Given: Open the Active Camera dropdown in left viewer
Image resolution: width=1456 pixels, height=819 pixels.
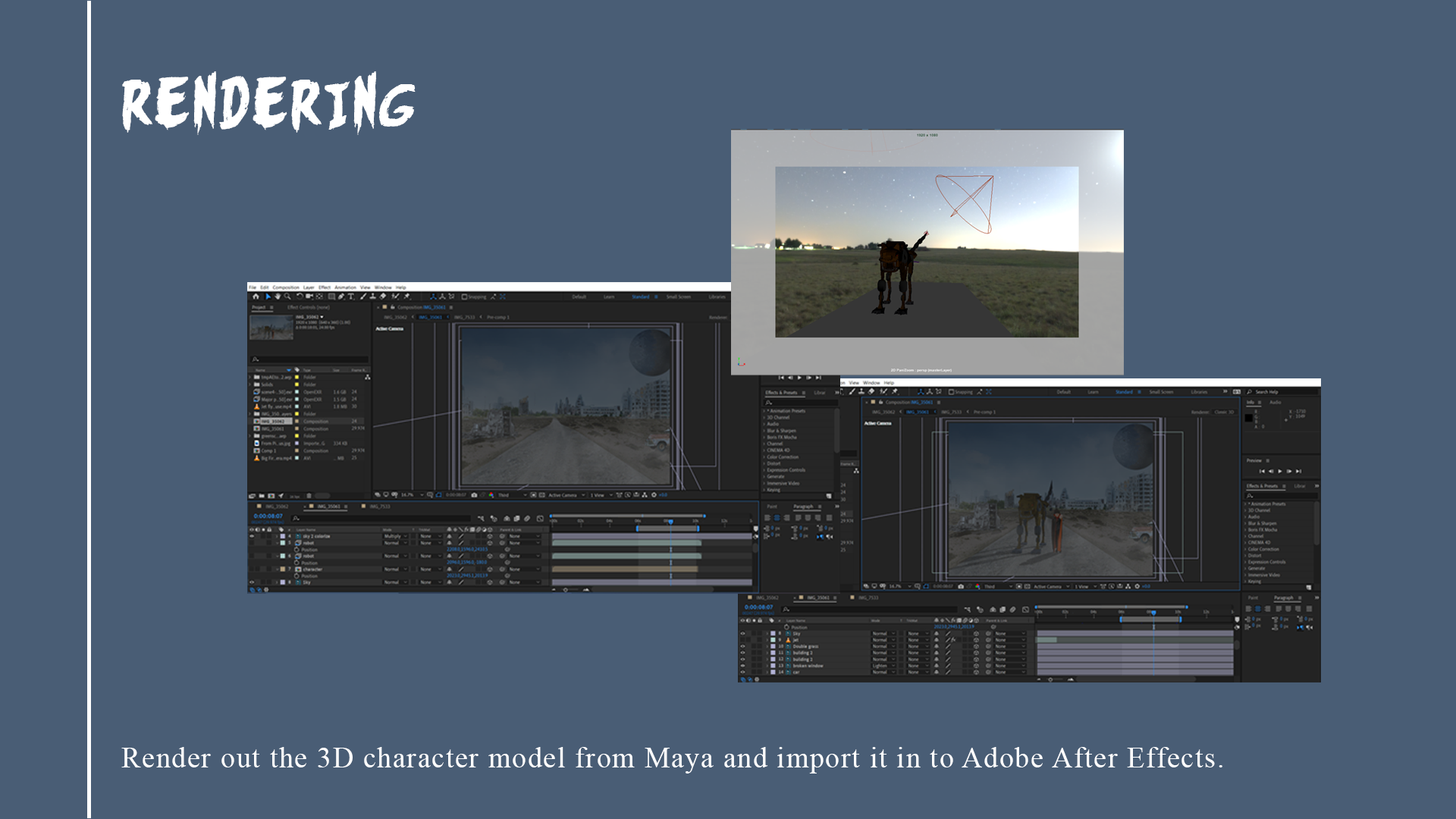Looking at the screenshot, I should pyautogui.click(x=566, y=495).
